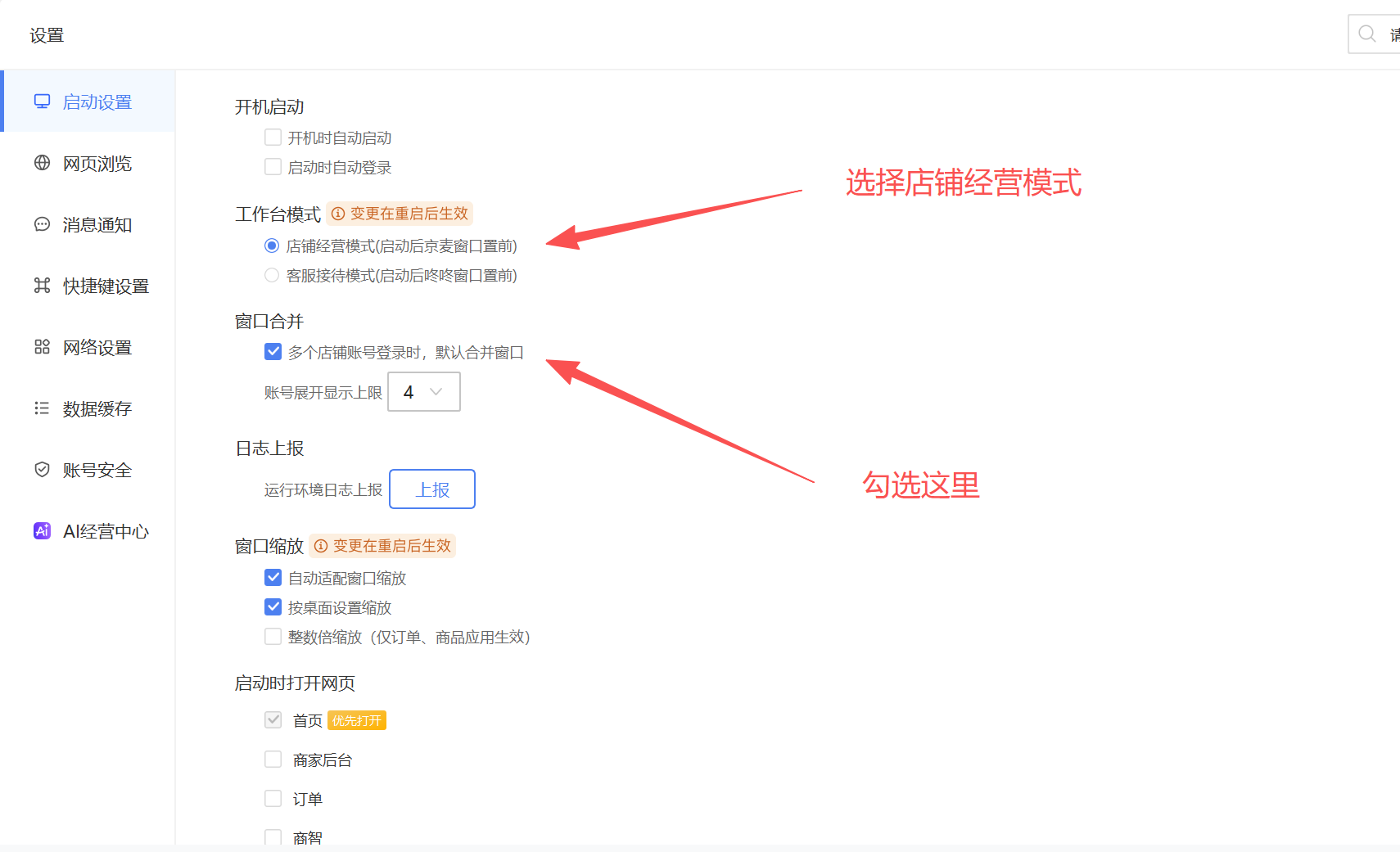Open the 数据缓存 settings tab
1400x852 pixels.
pos(88,408)
